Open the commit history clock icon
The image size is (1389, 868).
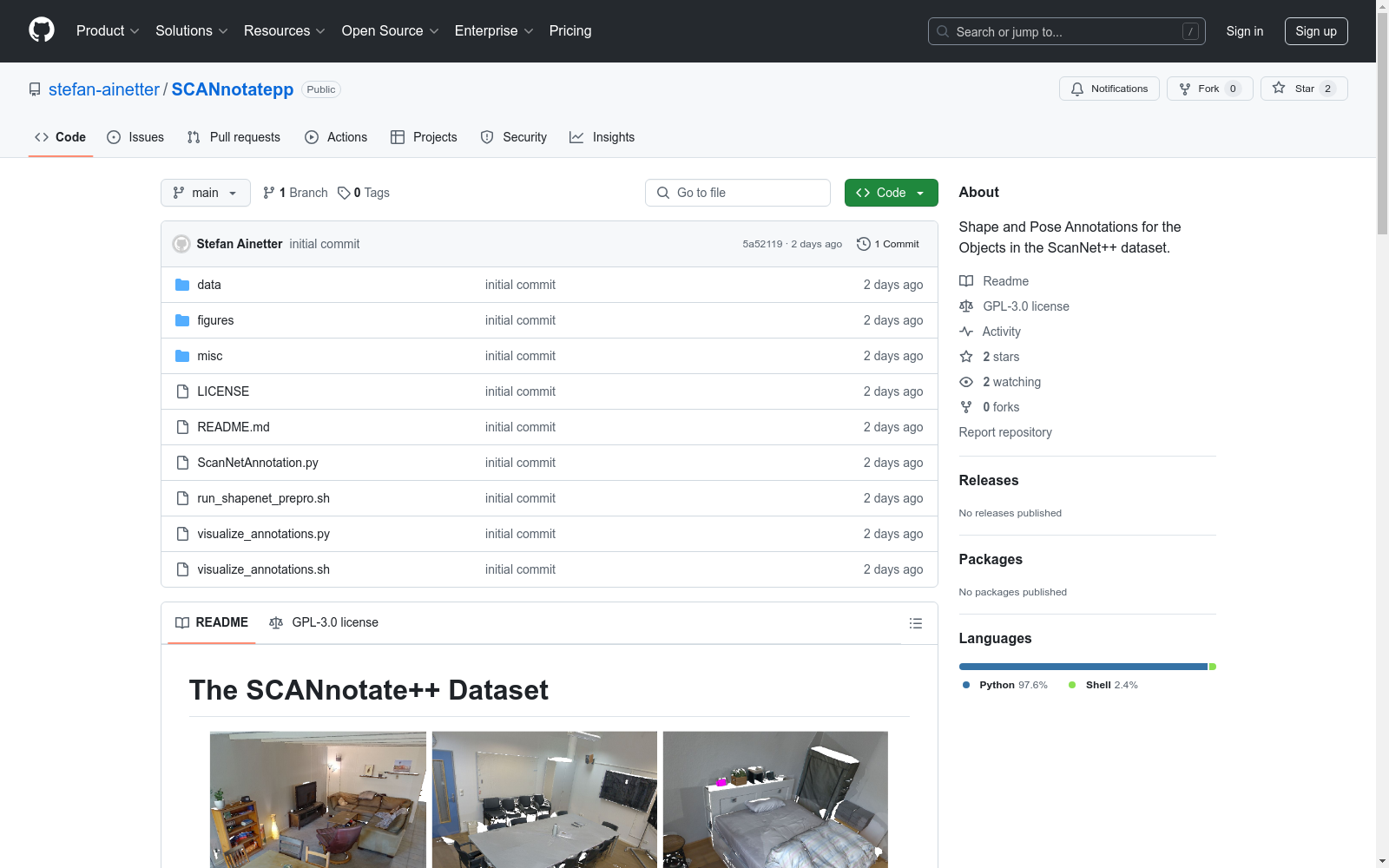(863, 244)
